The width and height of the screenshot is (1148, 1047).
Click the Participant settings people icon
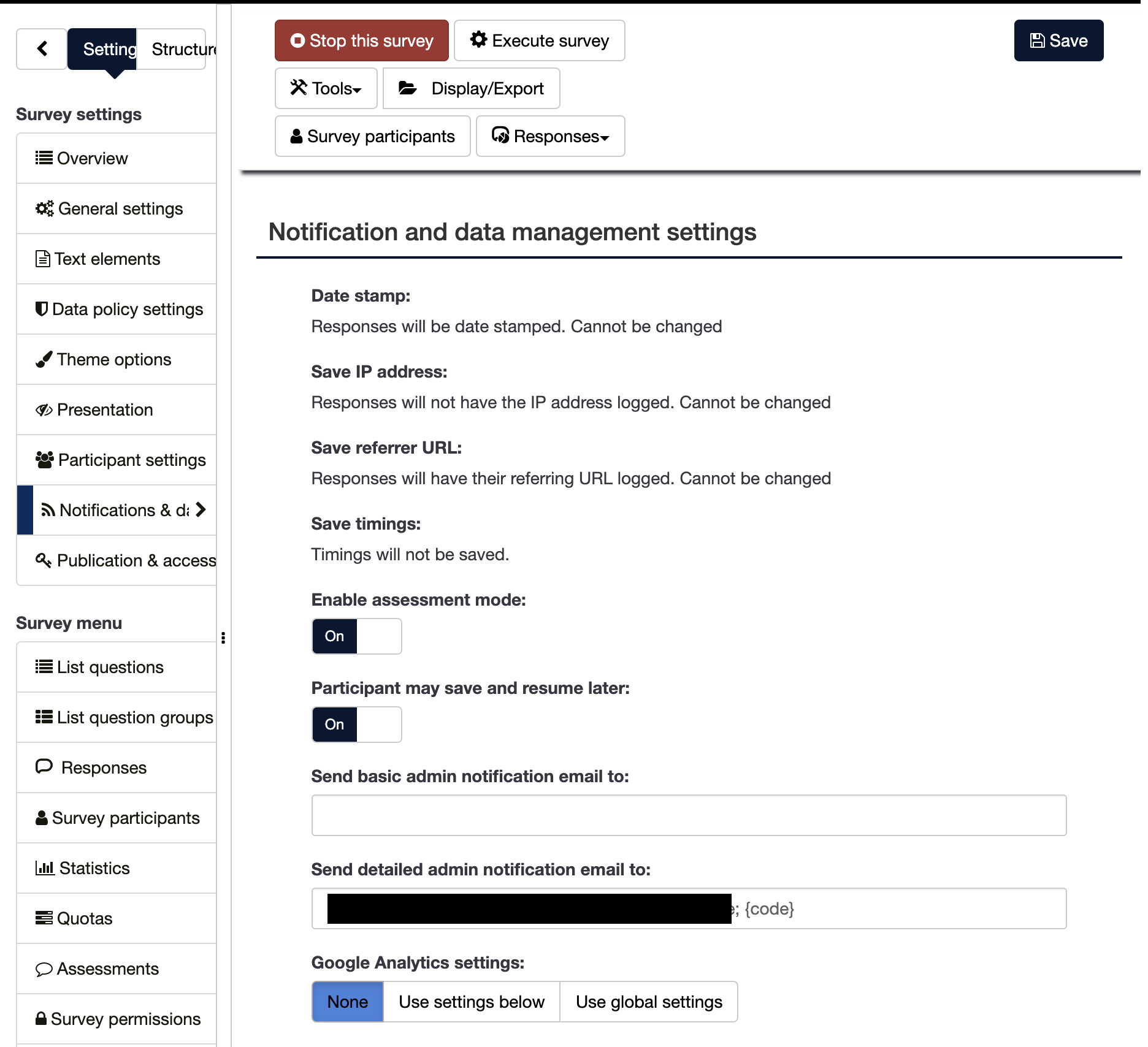tap(44, 460)
